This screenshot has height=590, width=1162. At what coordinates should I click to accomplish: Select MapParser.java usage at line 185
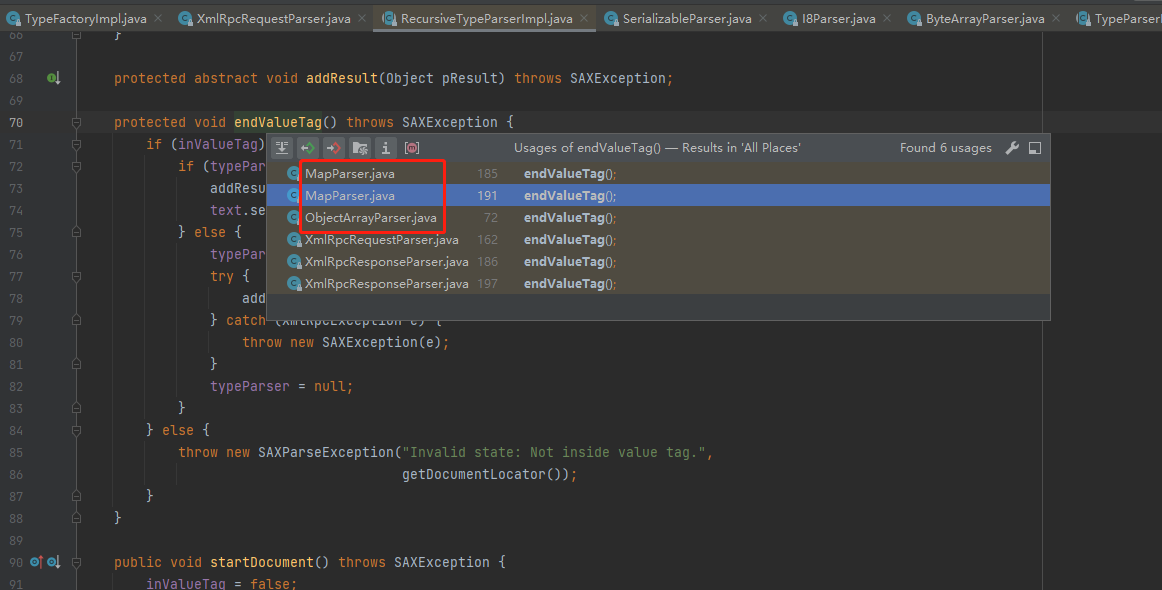click(658, 173)
